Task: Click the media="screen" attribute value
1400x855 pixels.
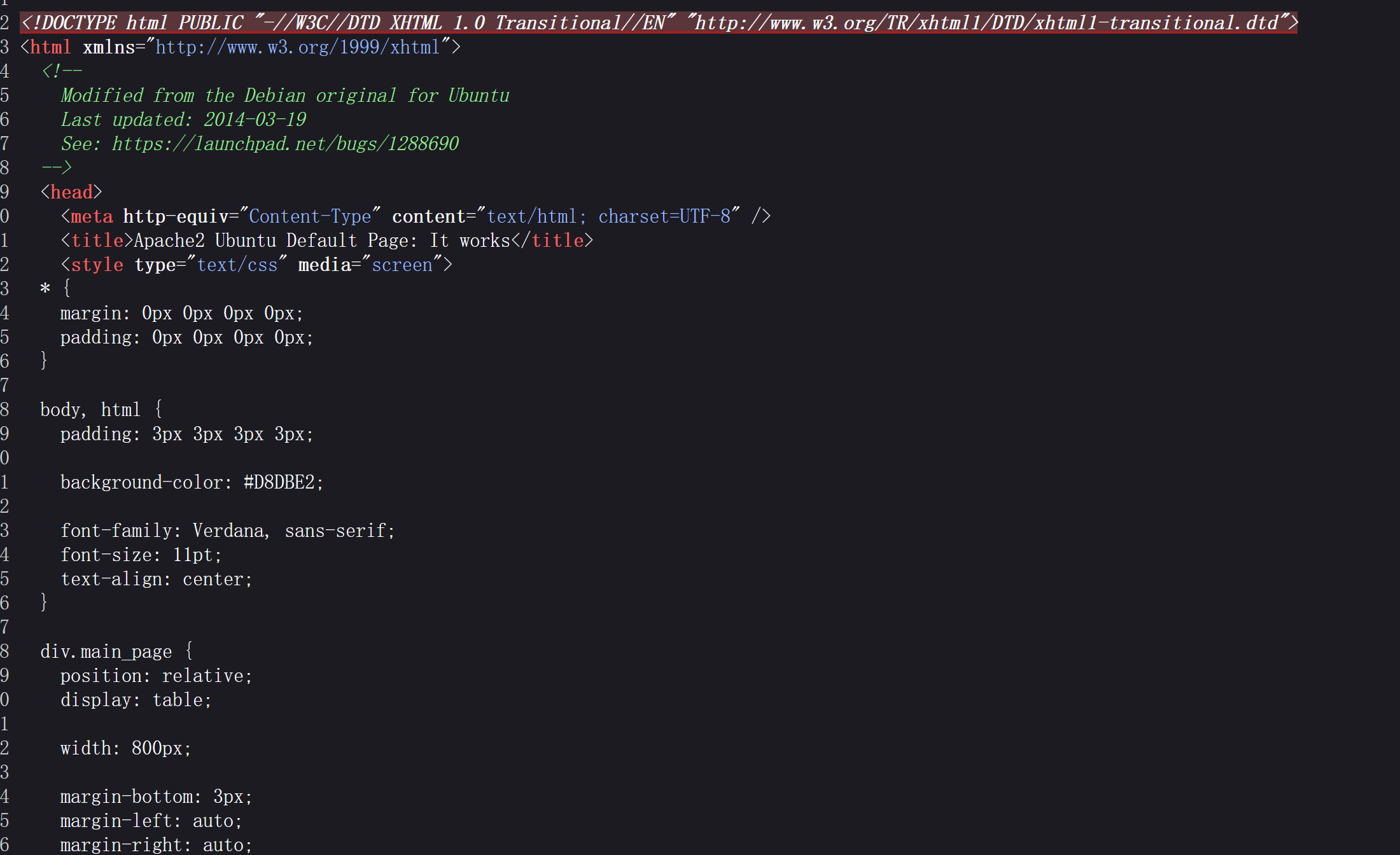Action: coord(402,265)
